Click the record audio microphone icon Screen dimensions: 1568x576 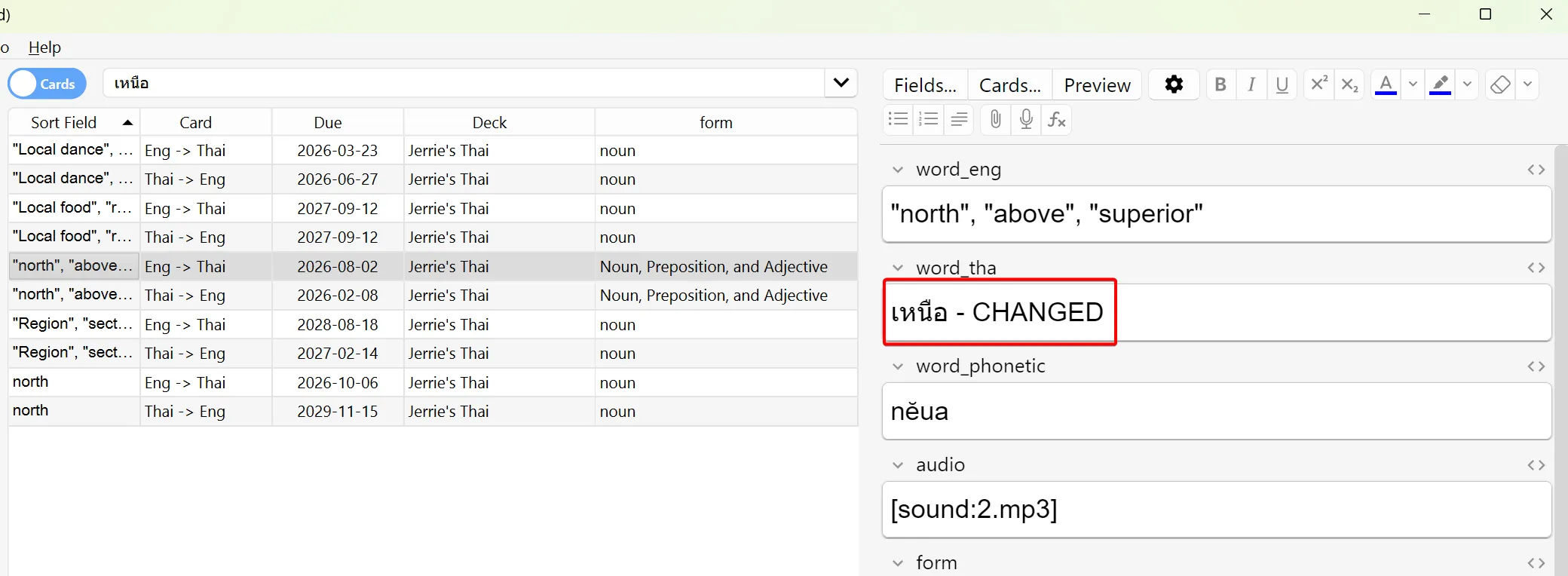(x=1026, y=119)
